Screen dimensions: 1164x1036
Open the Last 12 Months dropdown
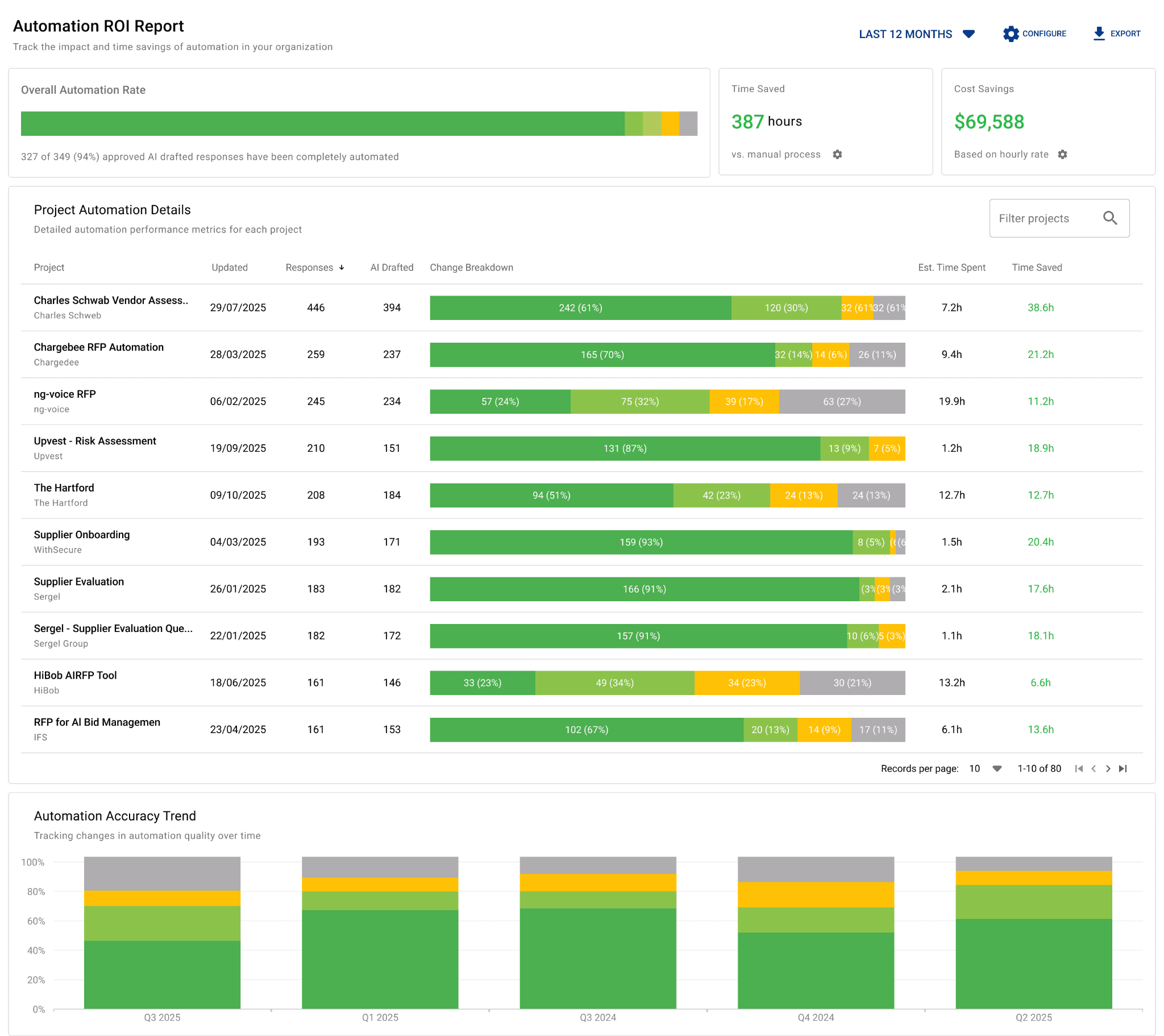pos(917,34)
